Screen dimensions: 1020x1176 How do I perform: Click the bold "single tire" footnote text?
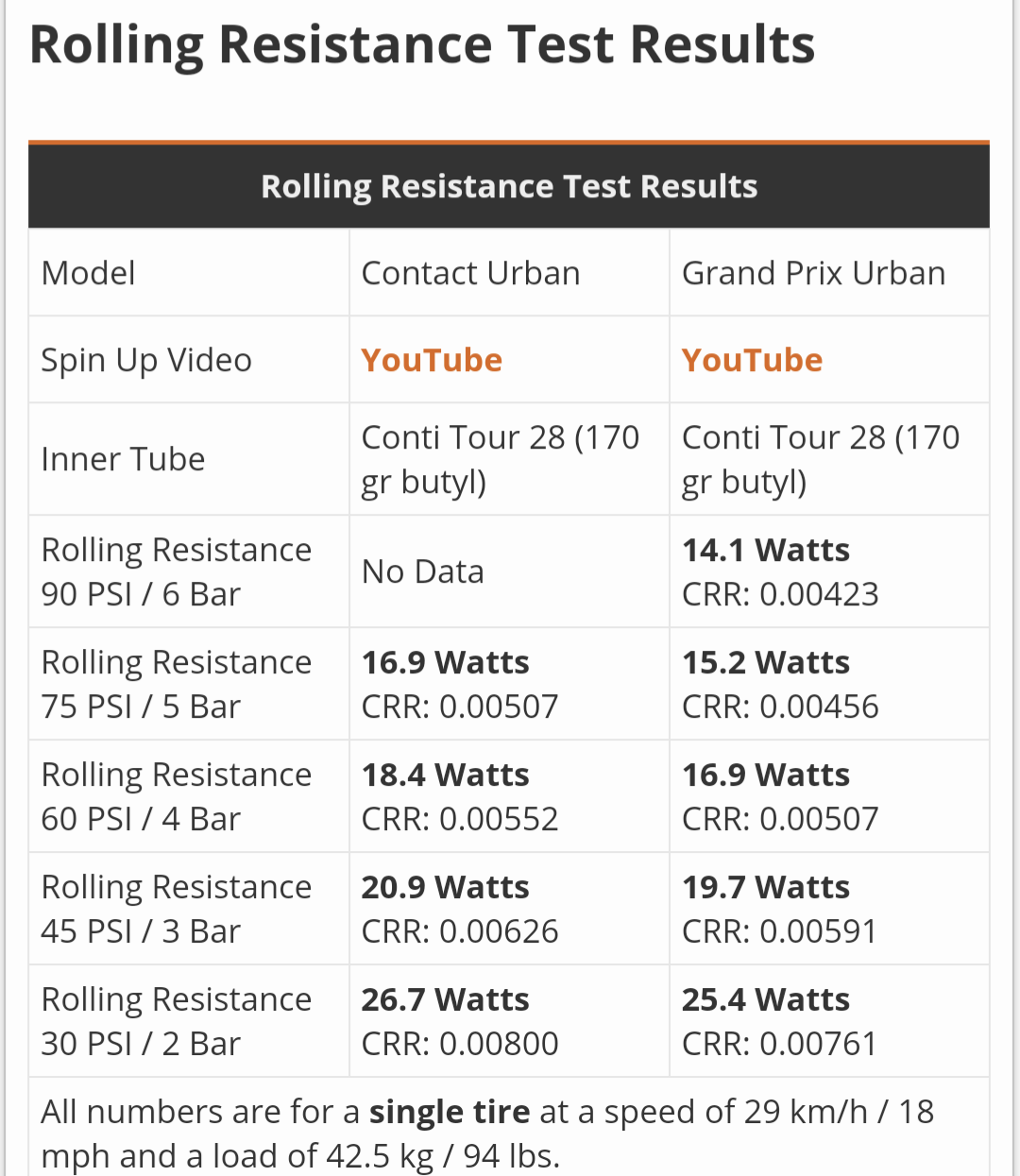(x=450, y=1112)
